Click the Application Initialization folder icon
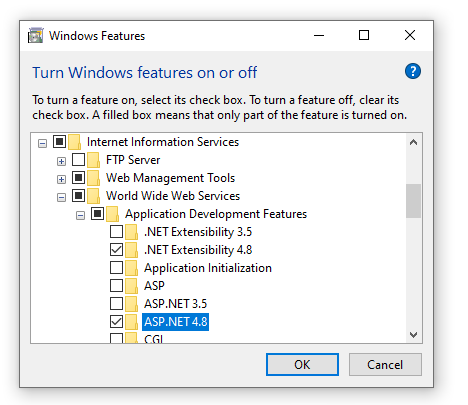This screenshot has height=405, width=468. click(132, 268)
